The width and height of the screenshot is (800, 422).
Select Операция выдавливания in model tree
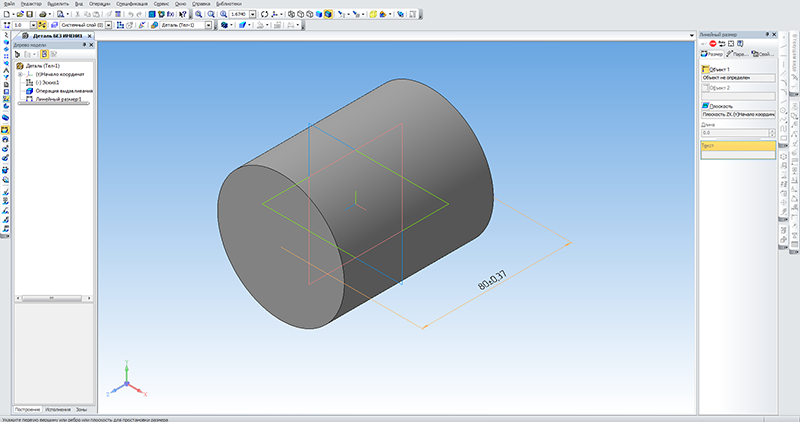64,90
